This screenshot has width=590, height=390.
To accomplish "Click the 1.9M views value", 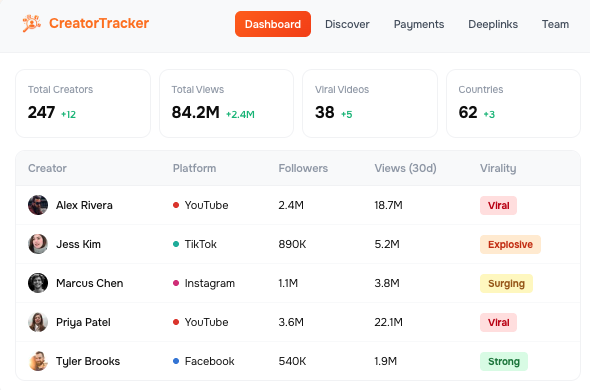I will click(386, 361).
